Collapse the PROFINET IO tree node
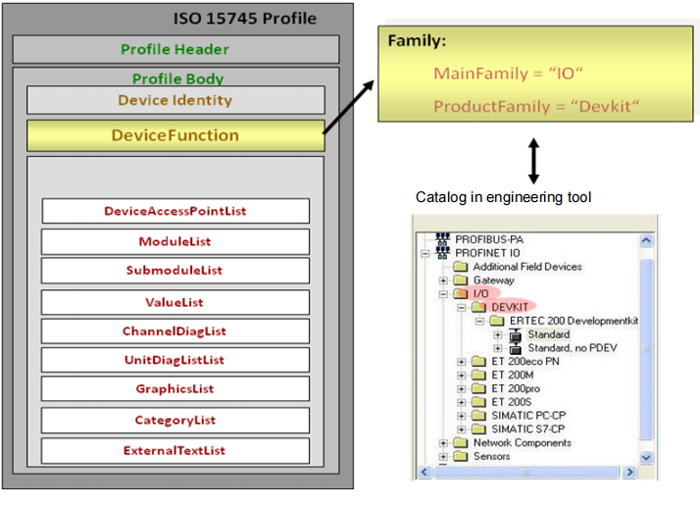The height and width of the screenshot is (507, 700). 424,254
